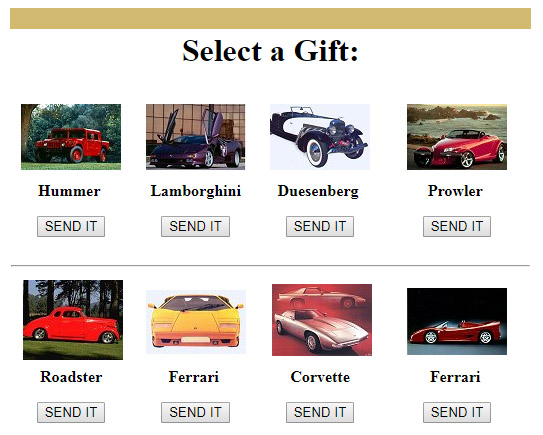Click the Corvette name label
Viewport: 543px width, 435px height.
click(x=320, y=377)
